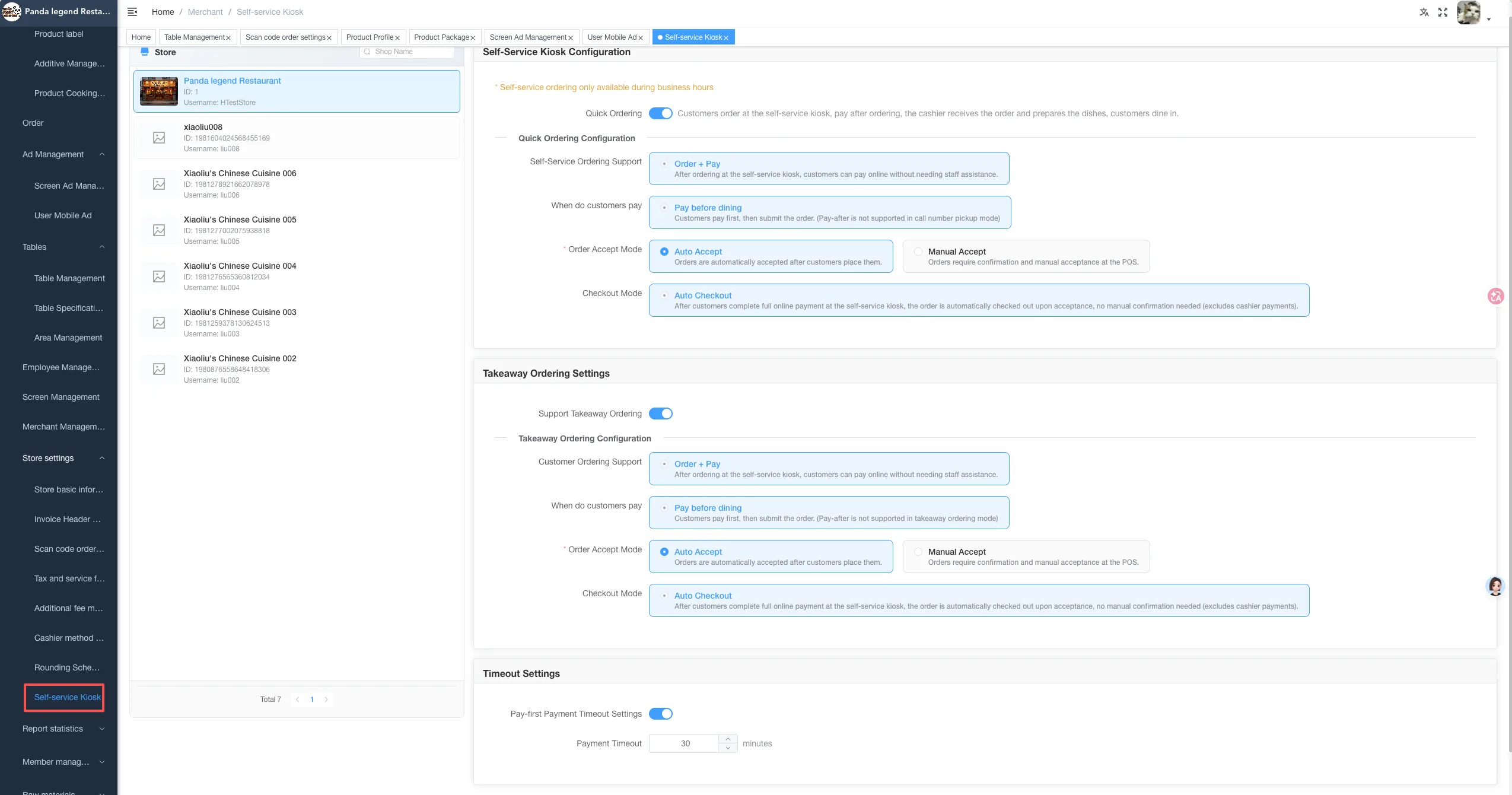Expand the Report statistics menu

(x=63, y=729)
